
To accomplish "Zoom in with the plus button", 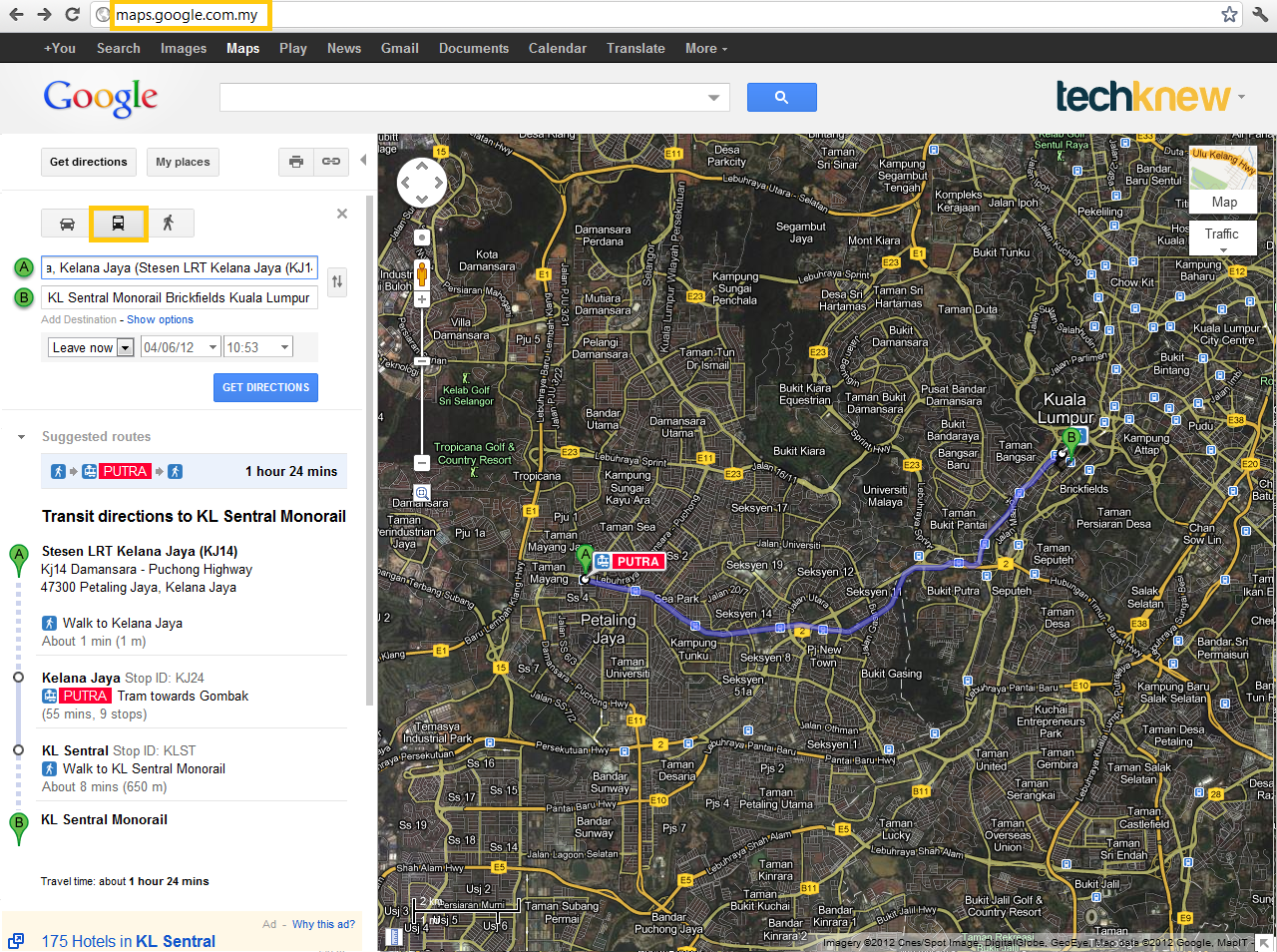I will pos(422,299).
